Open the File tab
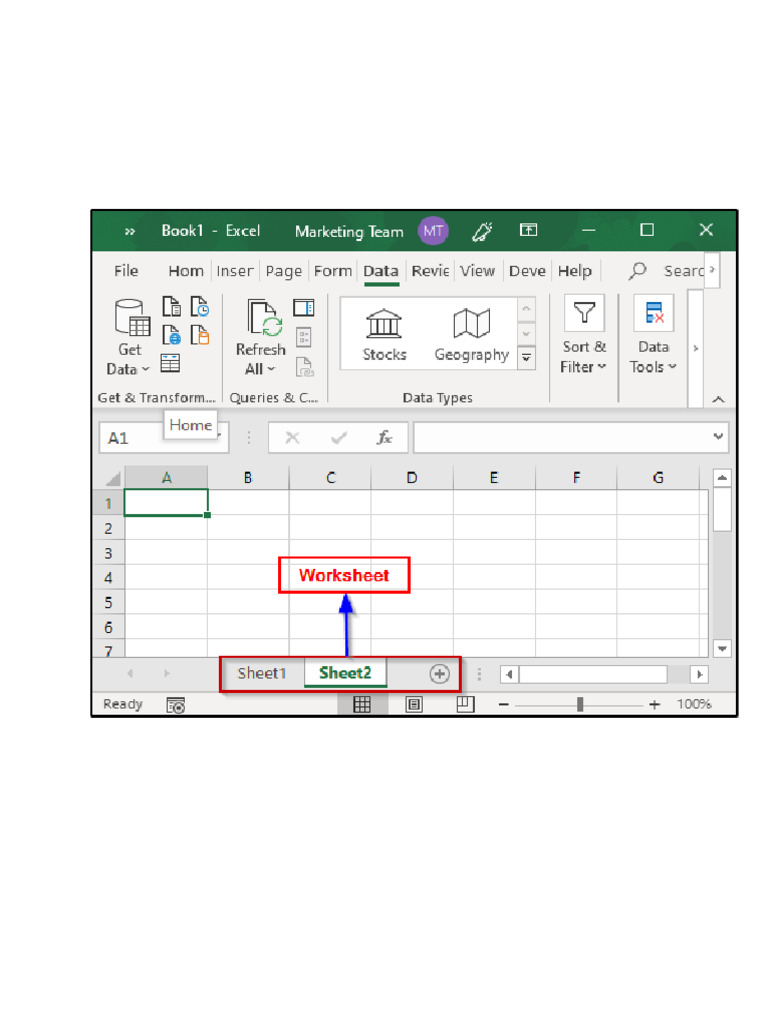Viewport: 768px width, 1024px height. coord(126,270)
